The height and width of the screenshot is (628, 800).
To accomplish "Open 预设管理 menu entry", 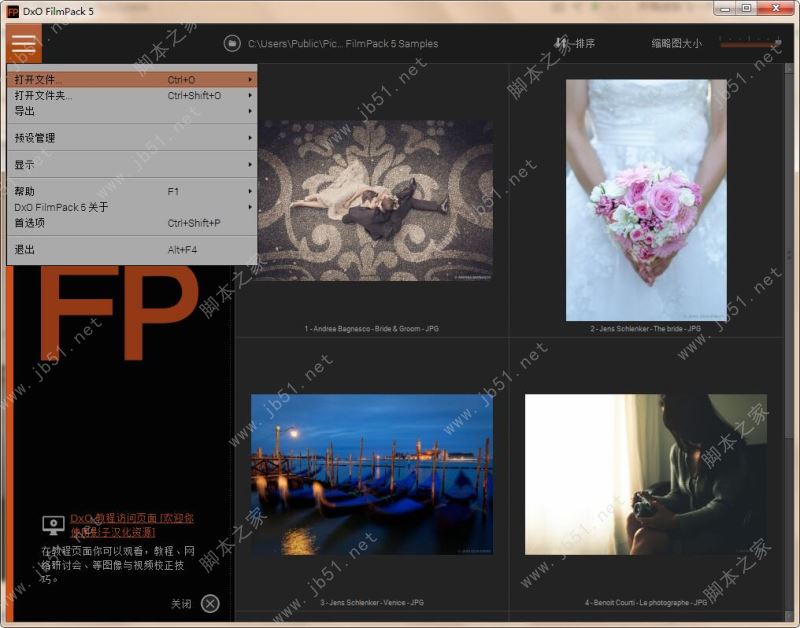I will point(132,138).
